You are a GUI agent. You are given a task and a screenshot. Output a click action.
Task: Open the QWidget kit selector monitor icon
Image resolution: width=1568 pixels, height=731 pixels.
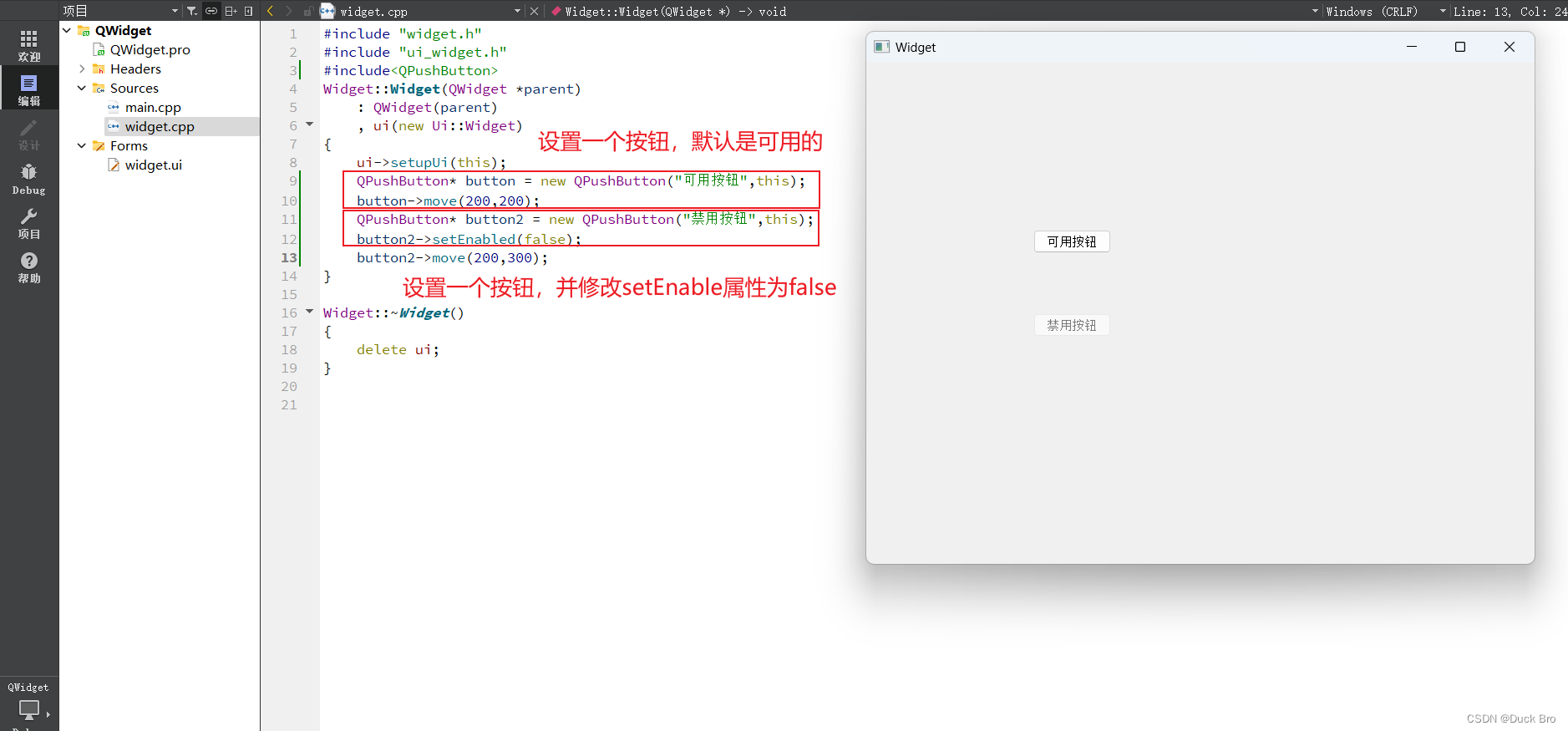coord(29,710)
